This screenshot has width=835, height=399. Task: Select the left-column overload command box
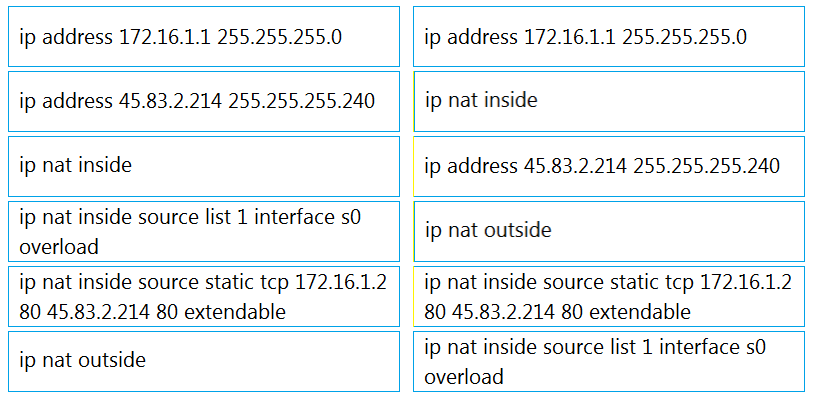(x=204, y=231)
